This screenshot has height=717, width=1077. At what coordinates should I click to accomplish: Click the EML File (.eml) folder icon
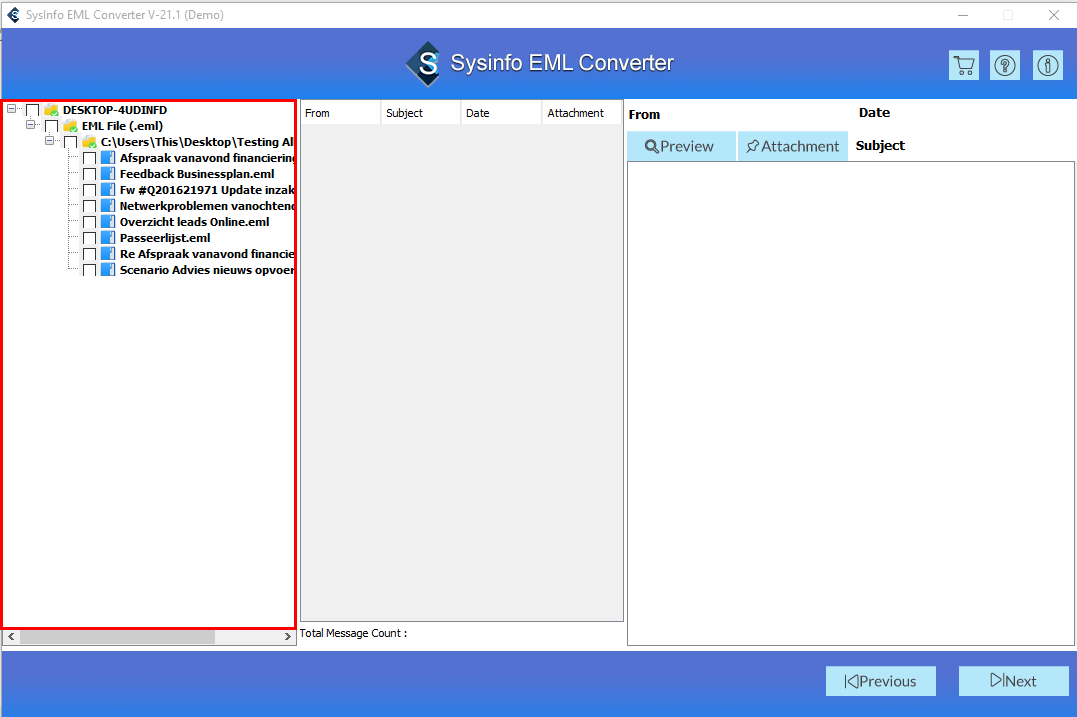[70, 126]
